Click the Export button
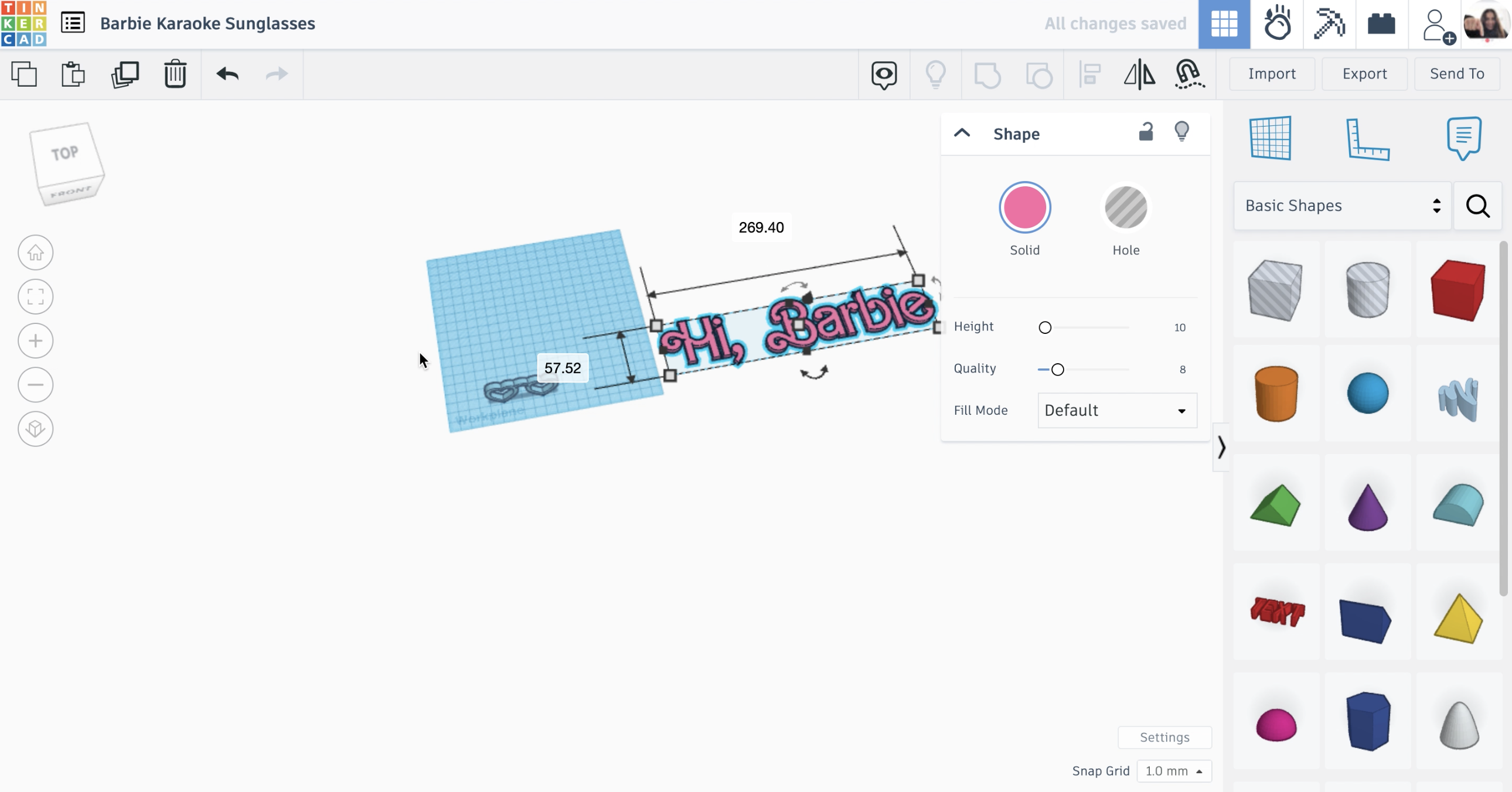Image resolution: width=1512 pixels, height=792 pixels. tap(1364, 73)
